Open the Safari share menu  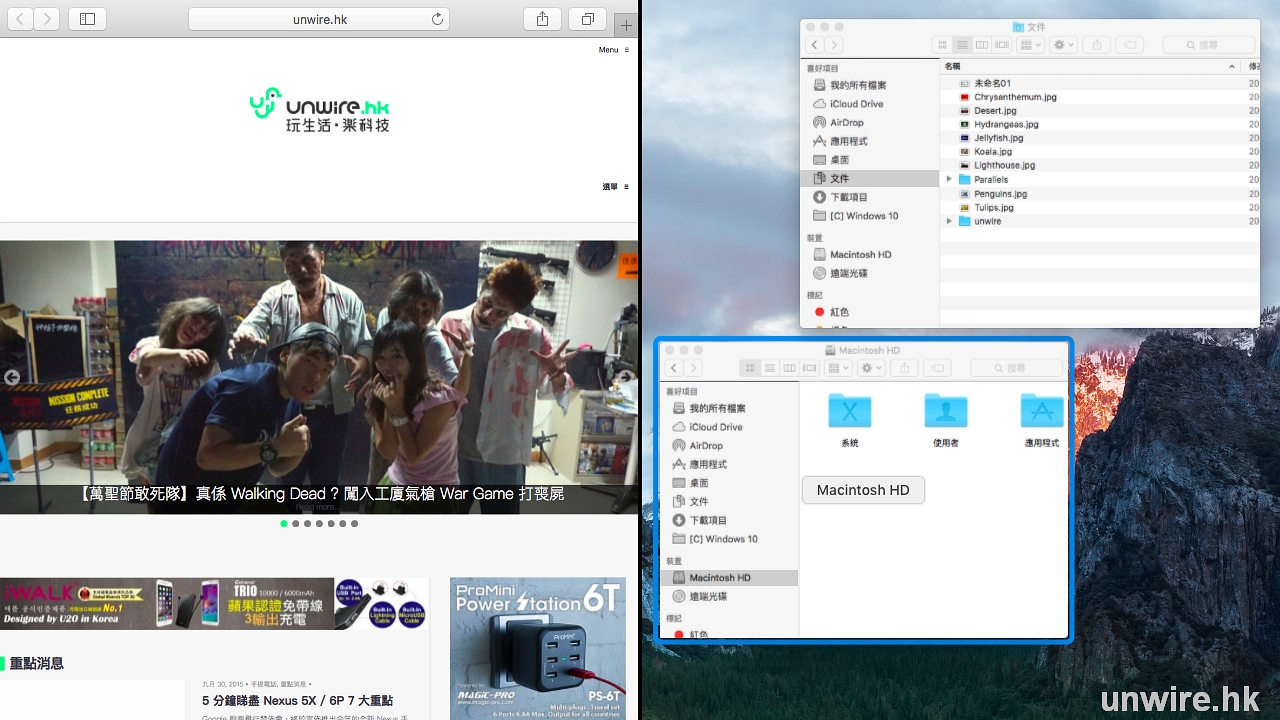542,19
